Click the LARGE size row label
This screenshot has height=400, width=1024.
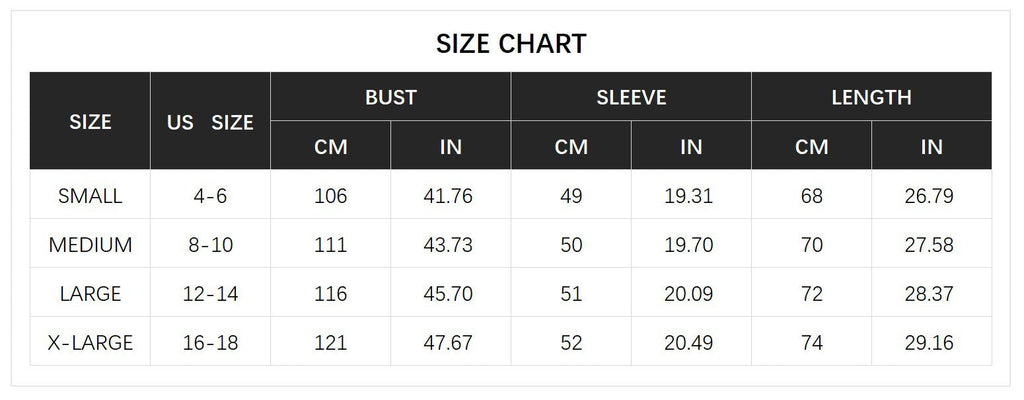(90, 294)
